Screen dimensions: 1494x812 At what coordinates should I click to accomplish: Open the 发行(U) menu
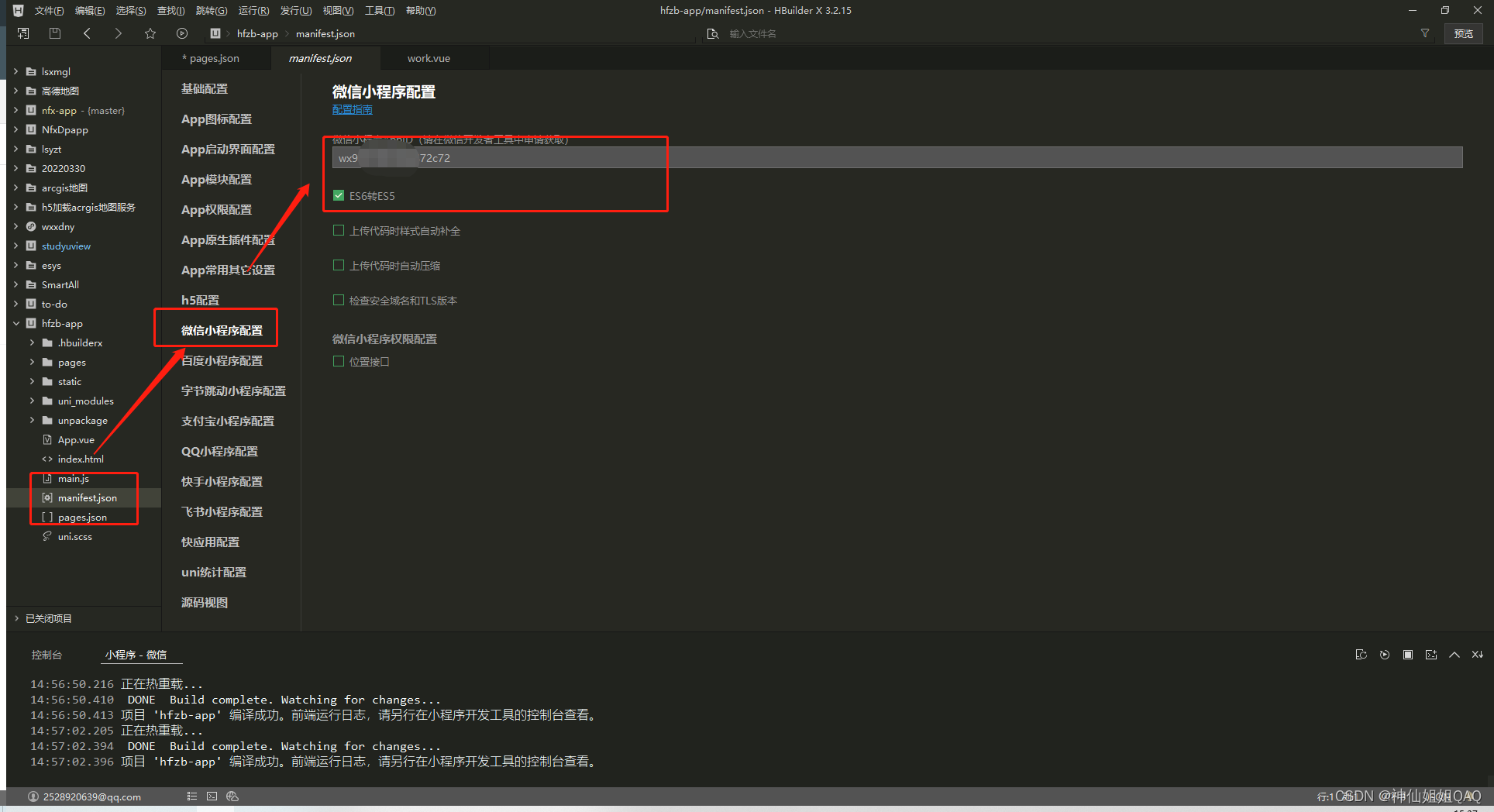click(296, 10)
